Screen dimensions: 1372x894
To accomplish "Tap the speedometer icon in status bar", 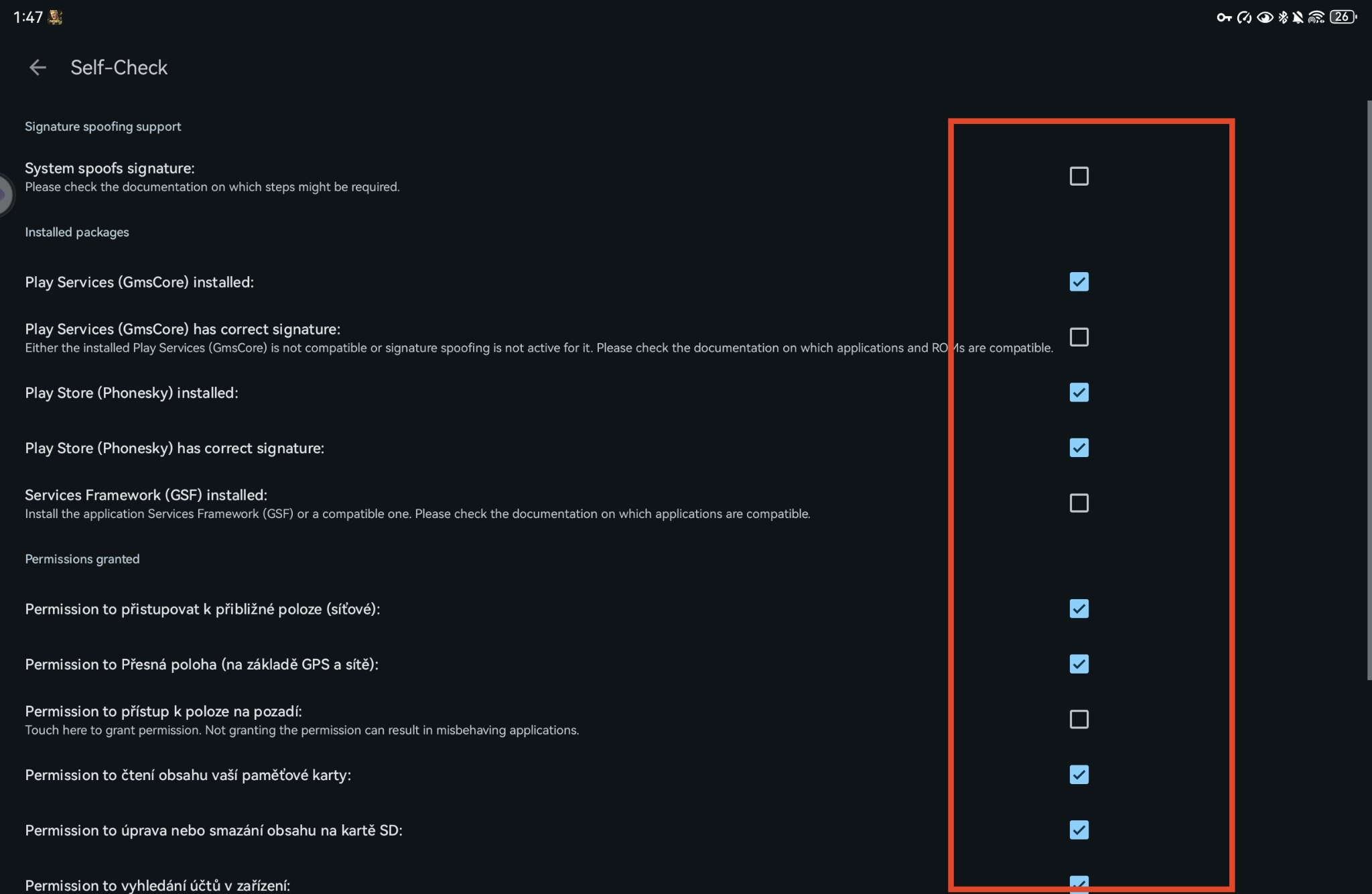I will tap(1244, 17).
